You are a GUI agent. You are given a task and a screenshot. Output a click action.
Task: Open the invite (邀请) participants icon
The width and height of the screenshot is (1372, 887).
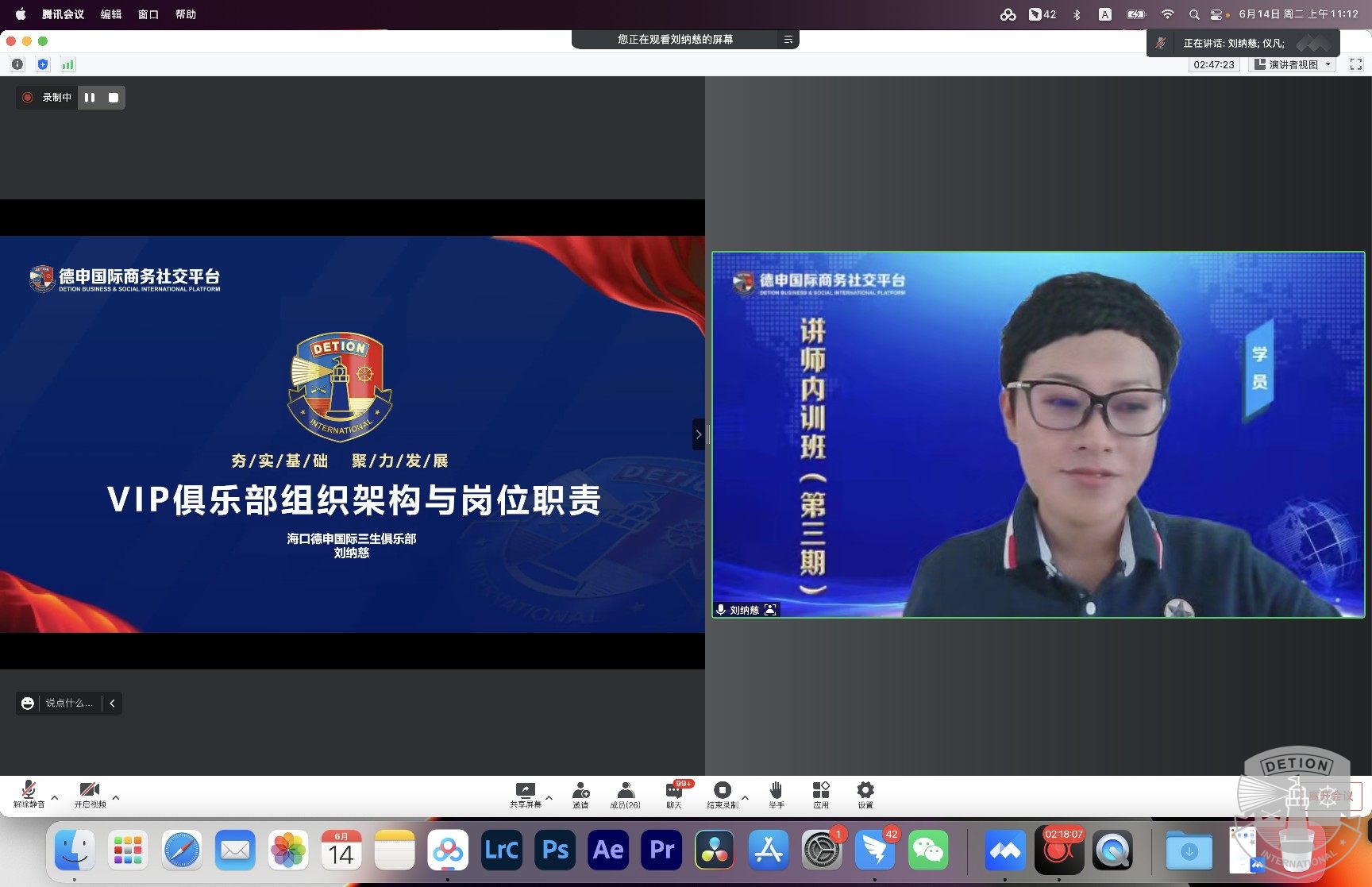coord(580,794)
